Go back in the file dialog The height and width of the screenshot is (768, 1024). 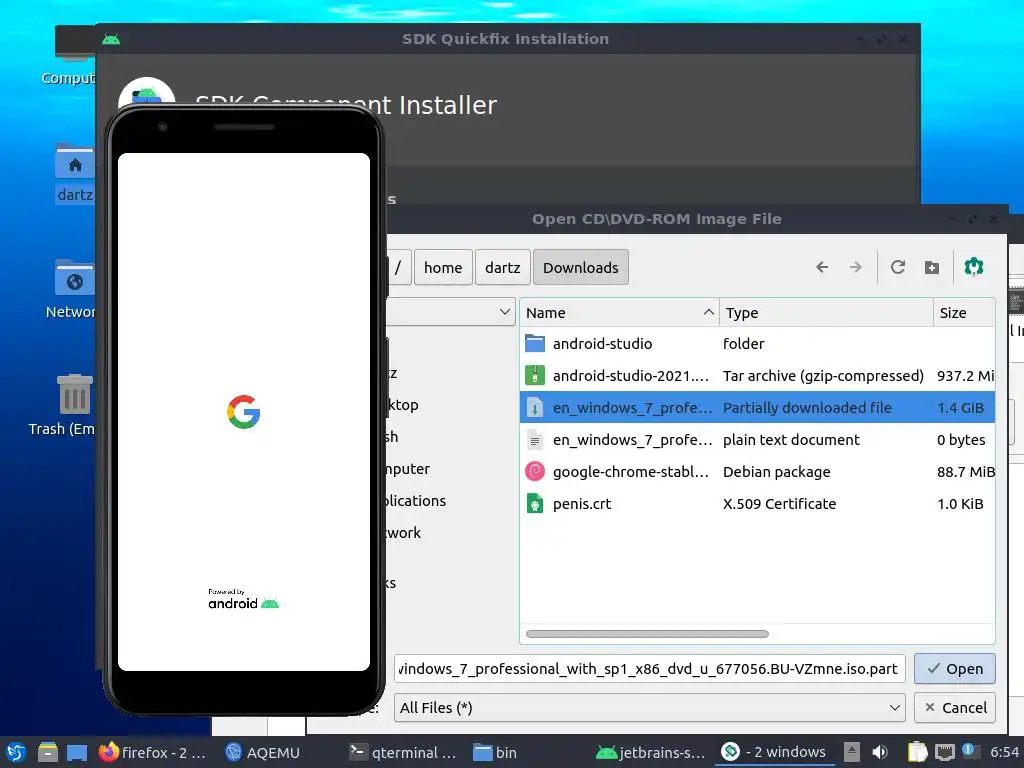[x=822, y=267]
